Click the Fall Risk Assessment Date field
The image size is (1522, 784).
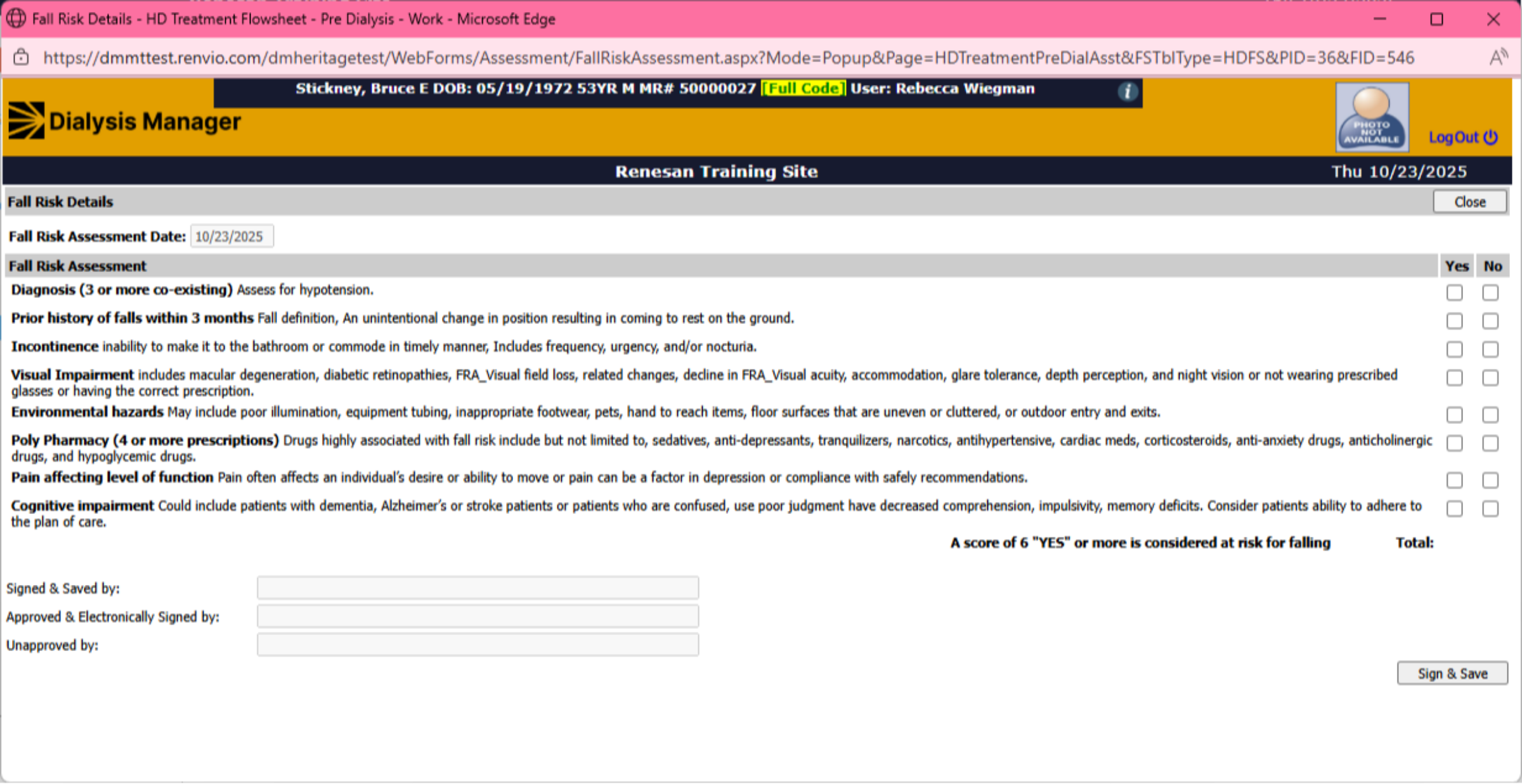click(232, 236)
